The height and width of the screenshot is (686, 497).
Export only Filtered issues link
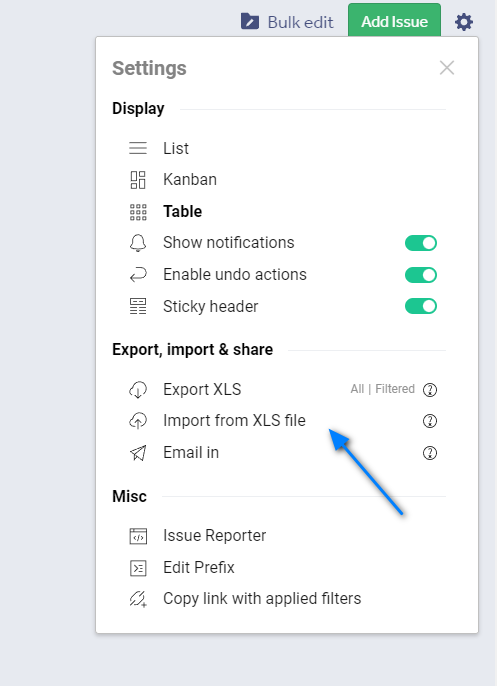tap(395, 388)
